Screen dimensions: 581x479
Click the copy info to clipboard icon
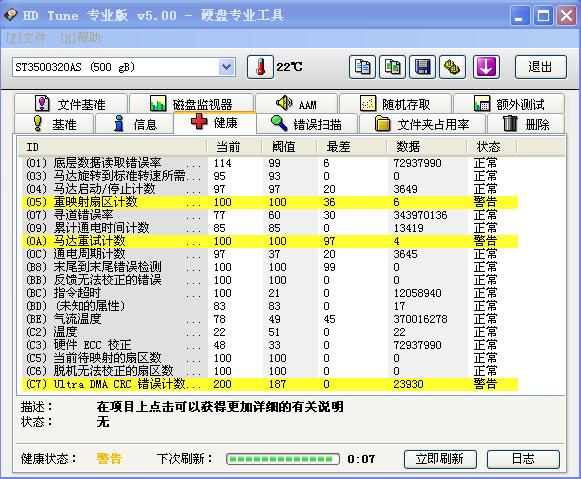coord(362,67)
